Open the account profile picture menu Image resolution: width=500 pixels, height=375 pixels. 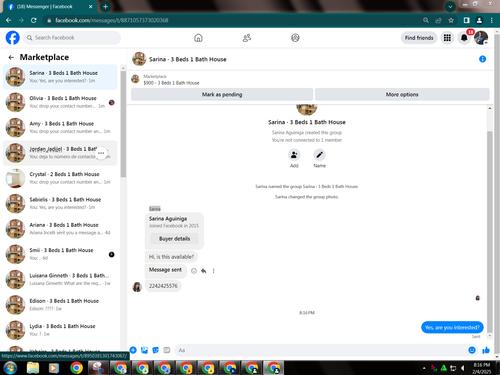coord(481,38)
